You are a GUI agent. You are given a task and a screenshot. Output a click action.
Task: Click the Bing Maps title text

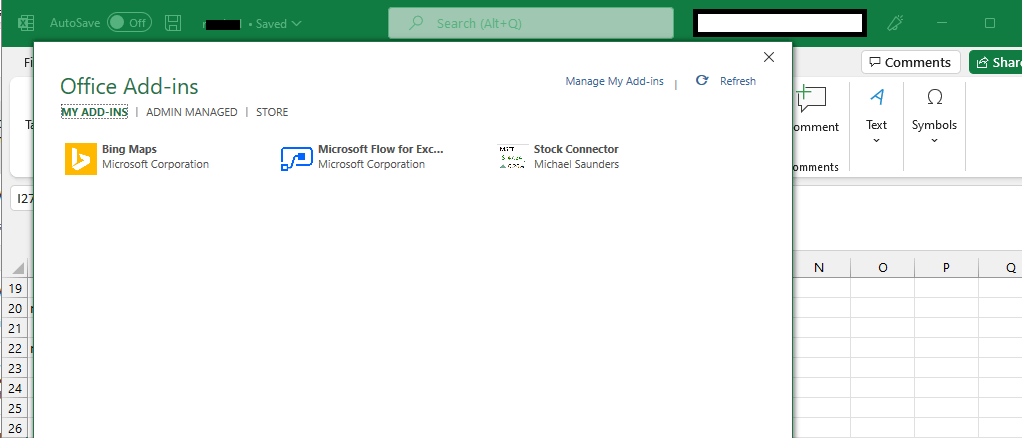pos(129,149)
